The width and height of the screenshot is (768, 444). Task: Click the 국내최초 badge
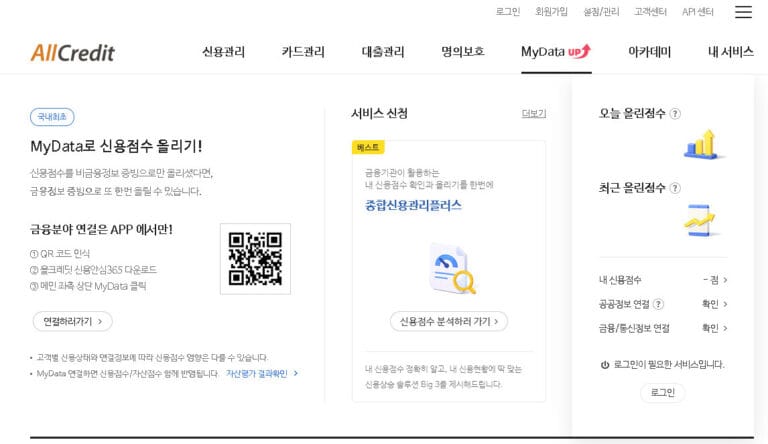pyautogui.click(x=52, y=117)
